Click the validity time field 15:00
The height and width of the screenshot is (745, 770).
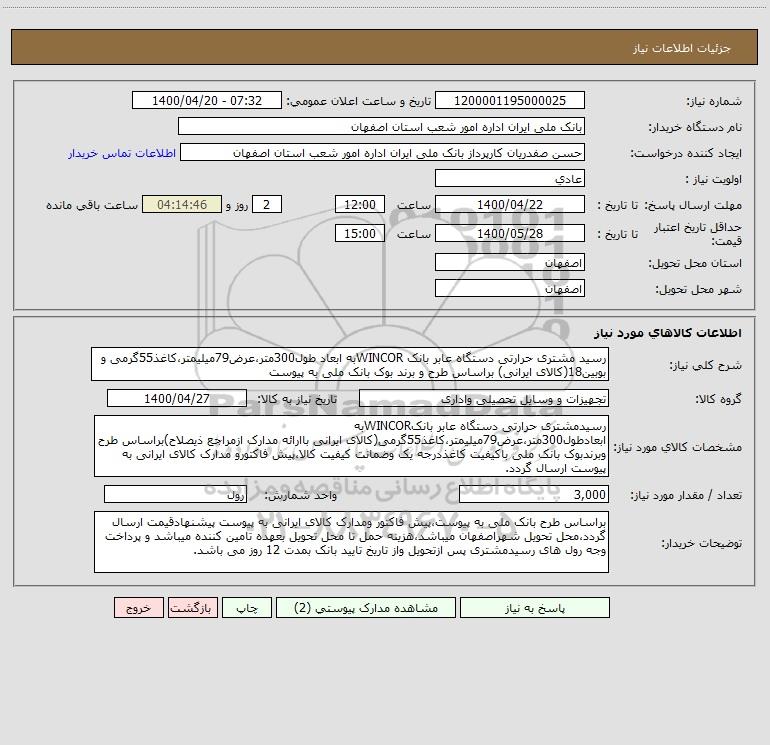[359, 233]
